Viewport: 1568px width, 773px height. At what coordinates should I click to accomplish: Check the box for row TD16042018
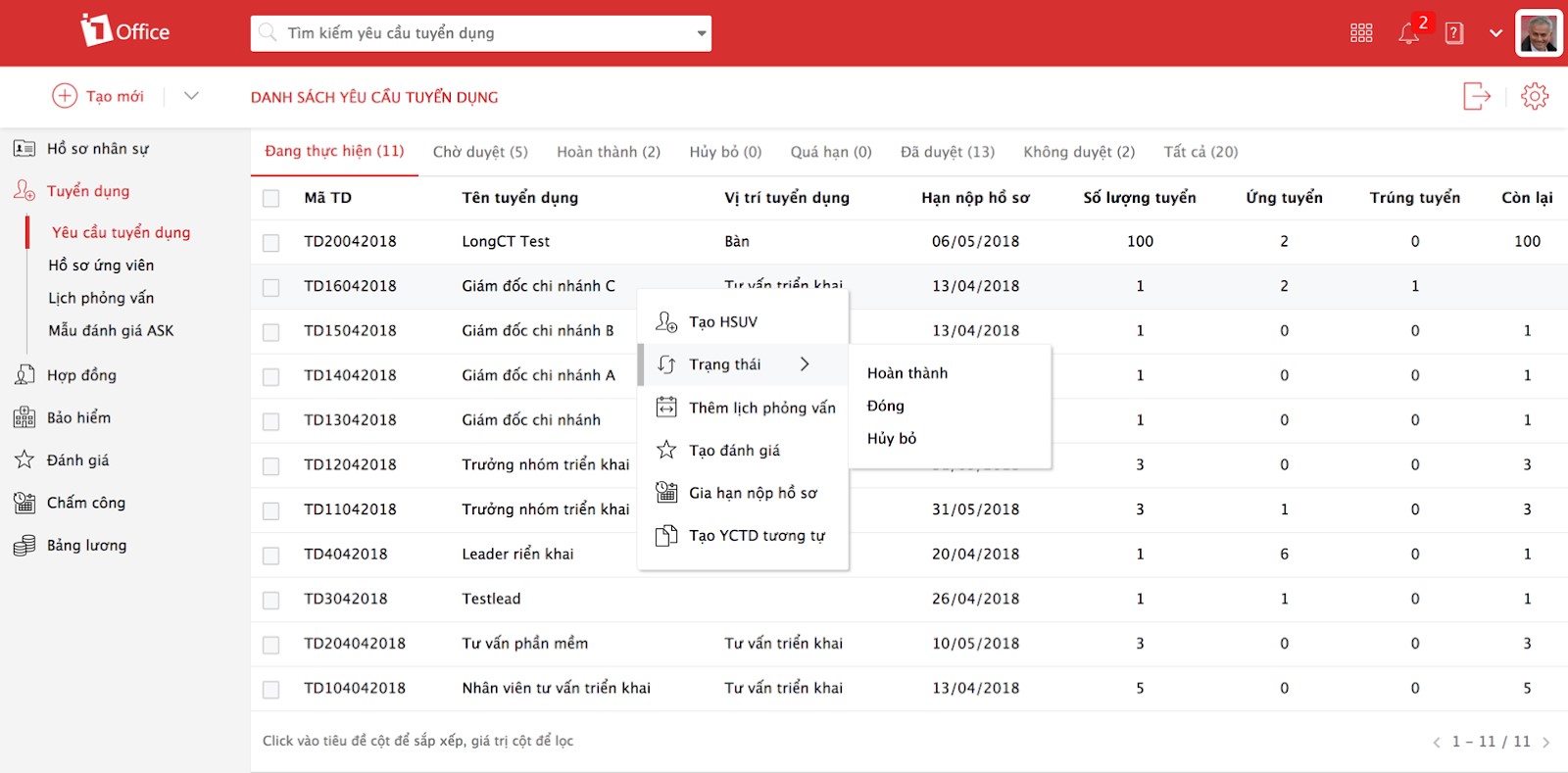click(x=271, y=288)
